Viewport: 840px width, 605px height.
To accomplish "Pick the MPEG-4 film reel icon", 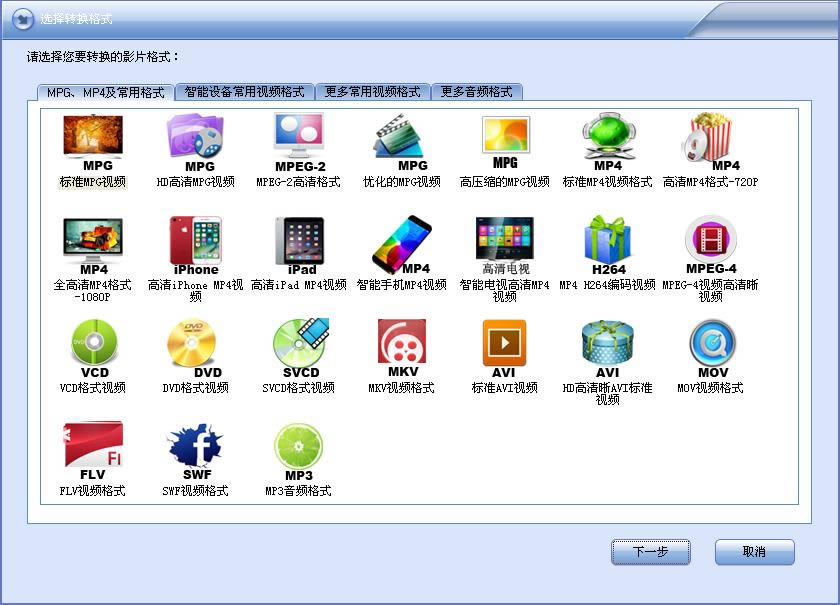I will click(711, 246).
